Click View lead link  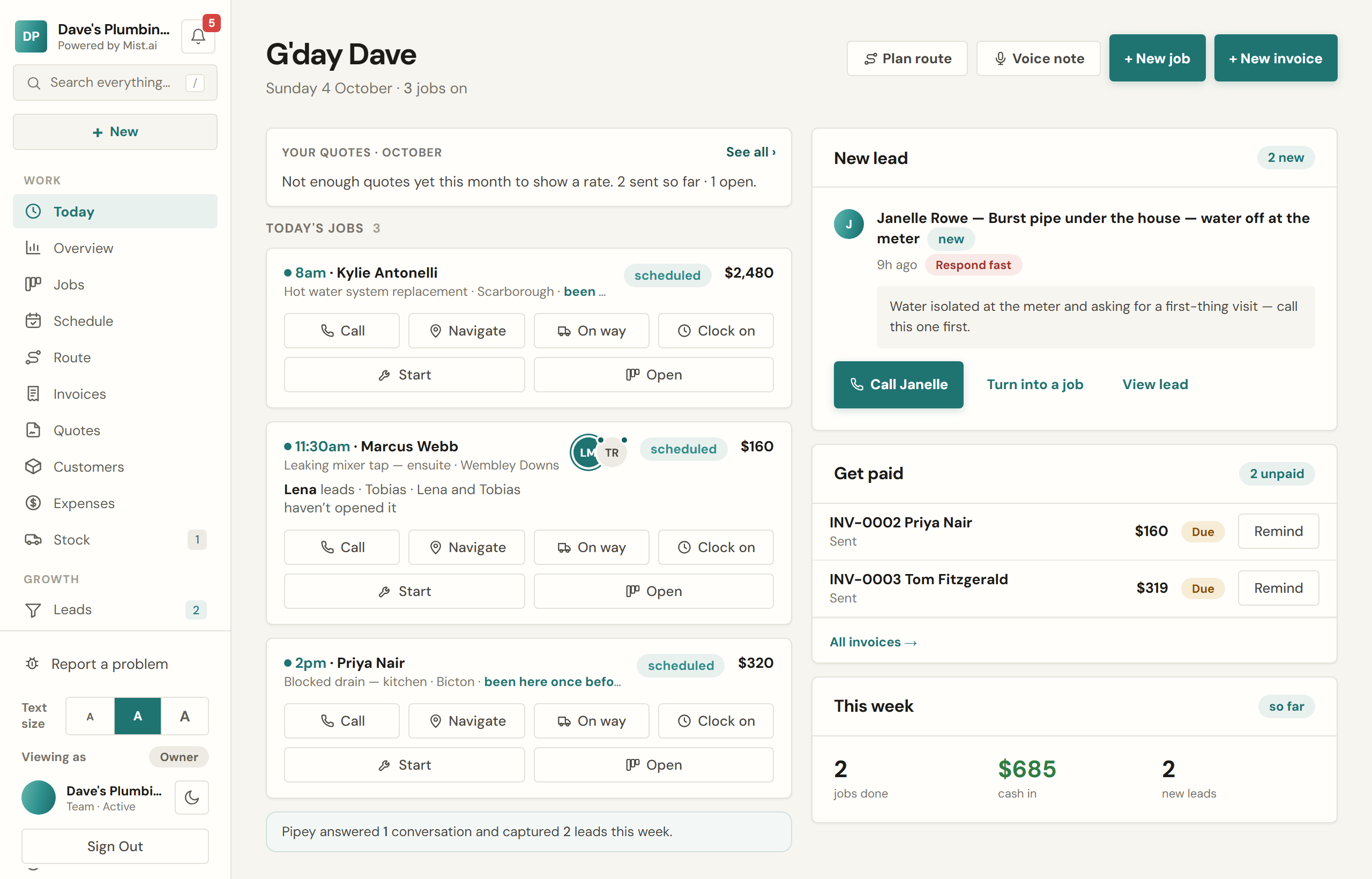coord(1155,385)
